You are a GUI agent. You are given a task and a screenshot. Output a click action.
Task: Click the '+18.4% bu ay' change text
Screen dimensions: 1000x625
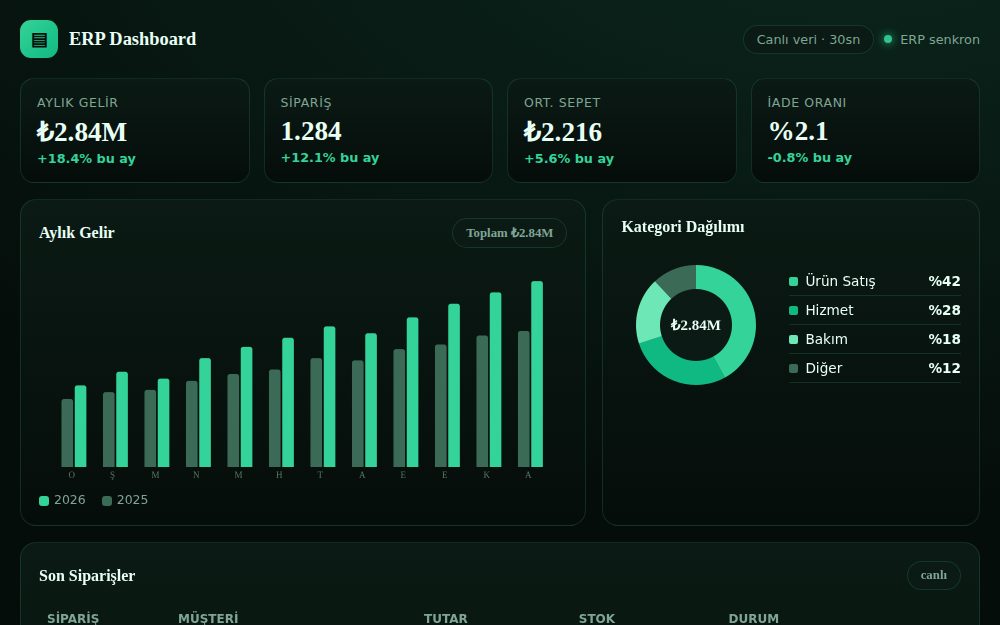tap(86, 159)
